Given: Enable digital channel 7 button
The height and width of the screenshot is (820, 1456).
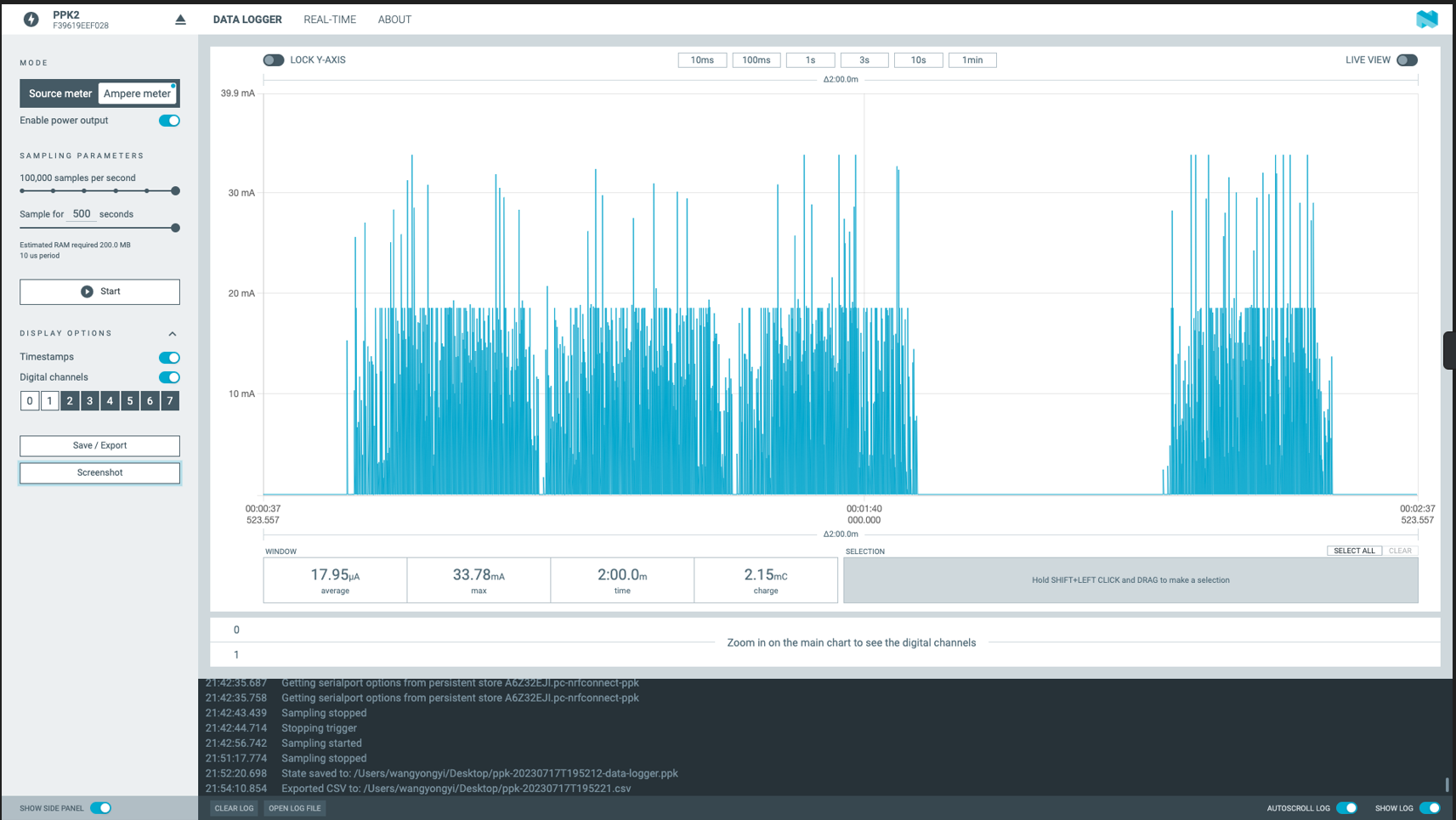Looking at the screenshot, I should [x=170, y=401].
